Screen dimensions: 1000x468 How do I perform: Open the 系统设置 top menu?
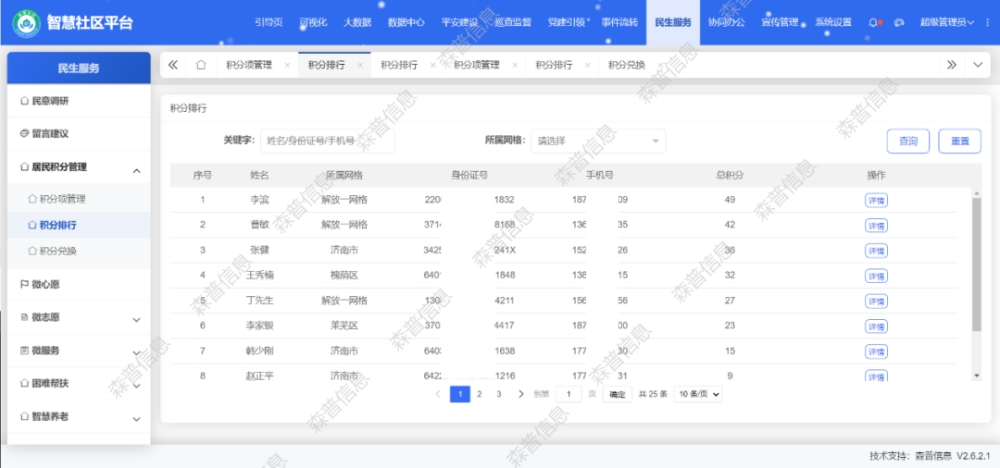(x=834, y=22)
